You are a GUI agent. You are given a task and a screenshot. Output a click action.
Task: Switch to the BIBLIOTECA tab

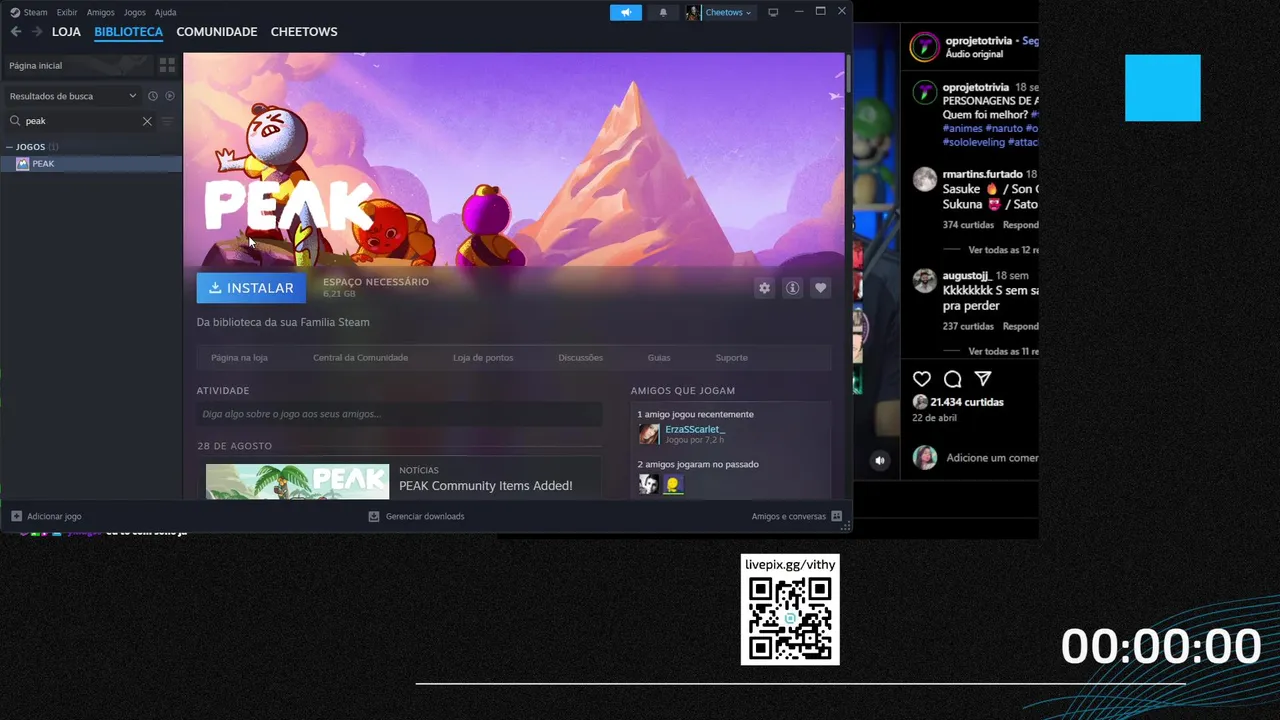tap(128, 32)
